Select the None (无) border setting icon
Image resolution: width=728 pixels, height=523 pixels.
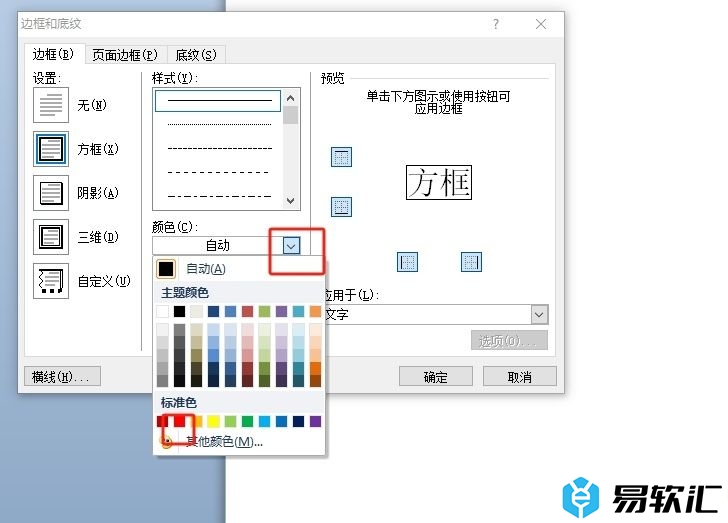[x=51, y=105]
